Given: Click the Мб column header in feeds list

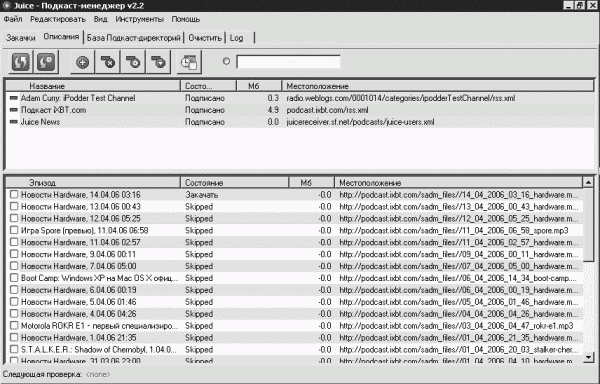Looking at the screenshot, I should pos(259,86).
